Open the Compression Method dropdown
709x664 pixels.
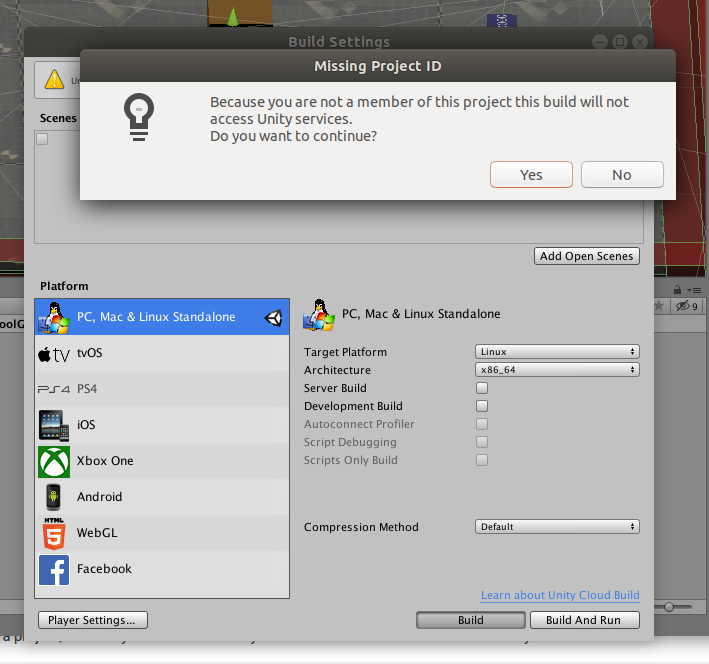557,526
